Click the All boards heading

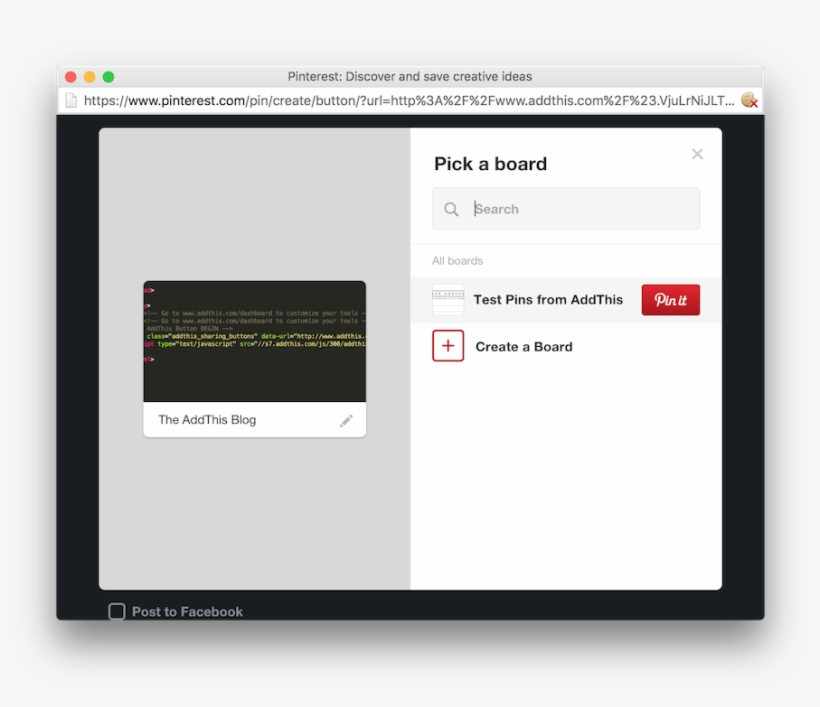(458, 260)
